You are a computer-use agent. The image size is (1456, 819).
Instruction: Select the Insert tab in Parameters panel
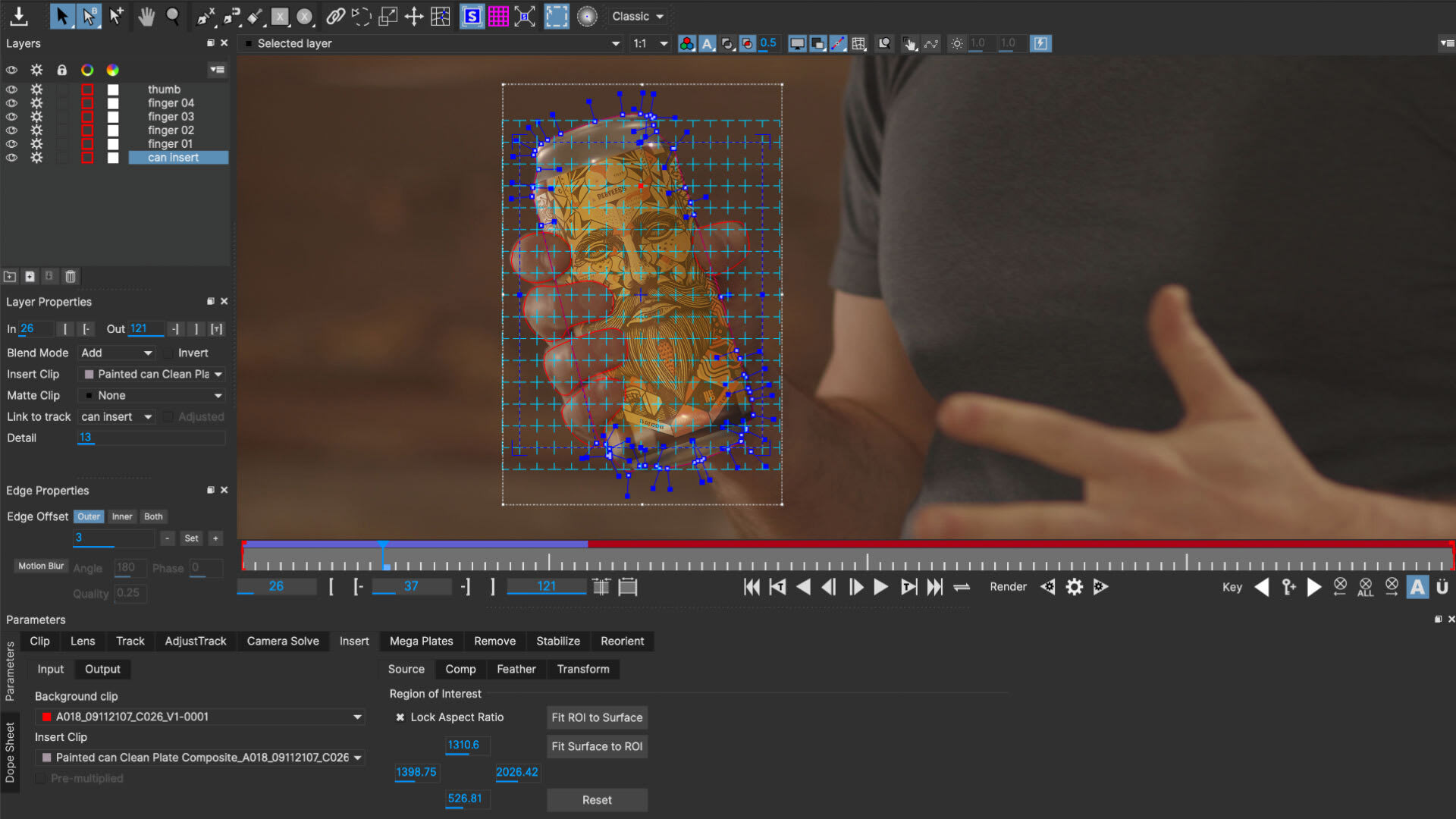pyautogui.click(x=354, y=641)
